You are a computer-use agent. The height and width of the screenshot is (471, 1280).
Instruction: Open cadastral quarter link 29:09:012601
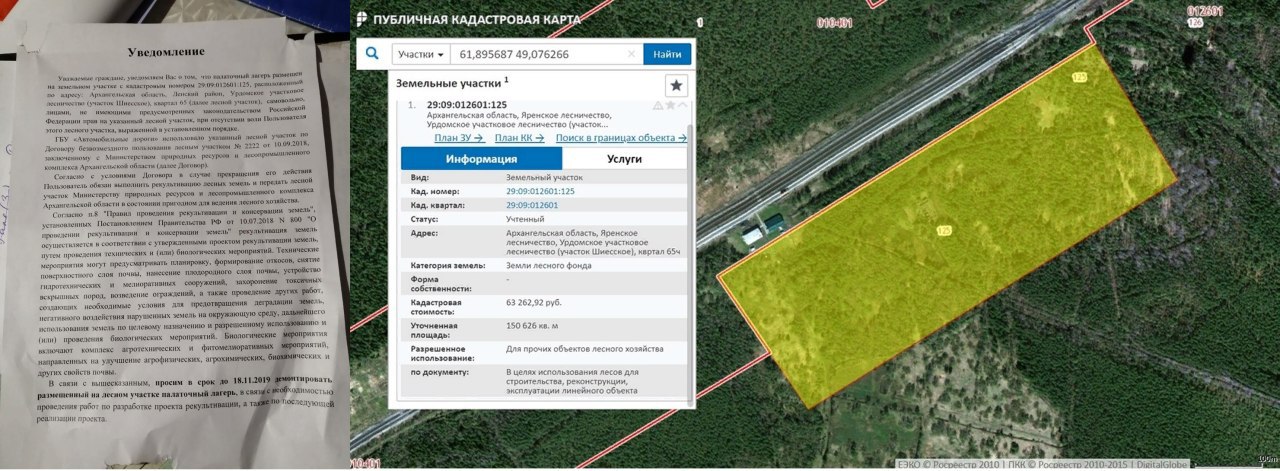tap(532, 204)
